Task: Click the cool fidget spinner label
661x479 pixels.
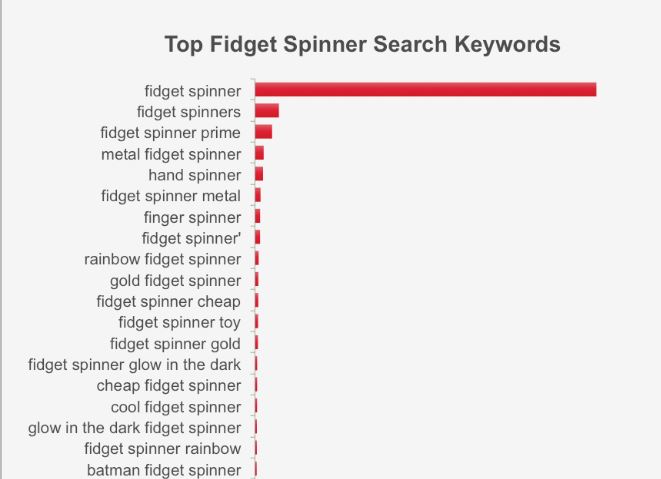Action: 176,407
